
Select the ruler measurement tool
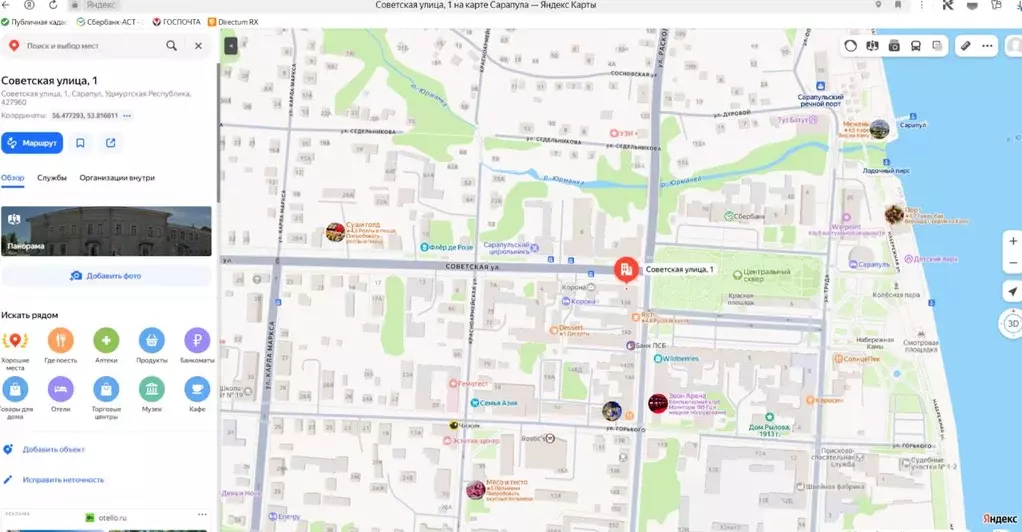(966, 46)
